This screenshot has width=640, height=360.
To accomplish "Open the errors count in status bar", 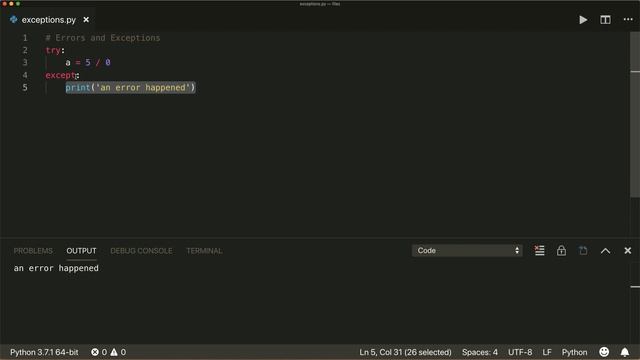I will pos(99,352).
